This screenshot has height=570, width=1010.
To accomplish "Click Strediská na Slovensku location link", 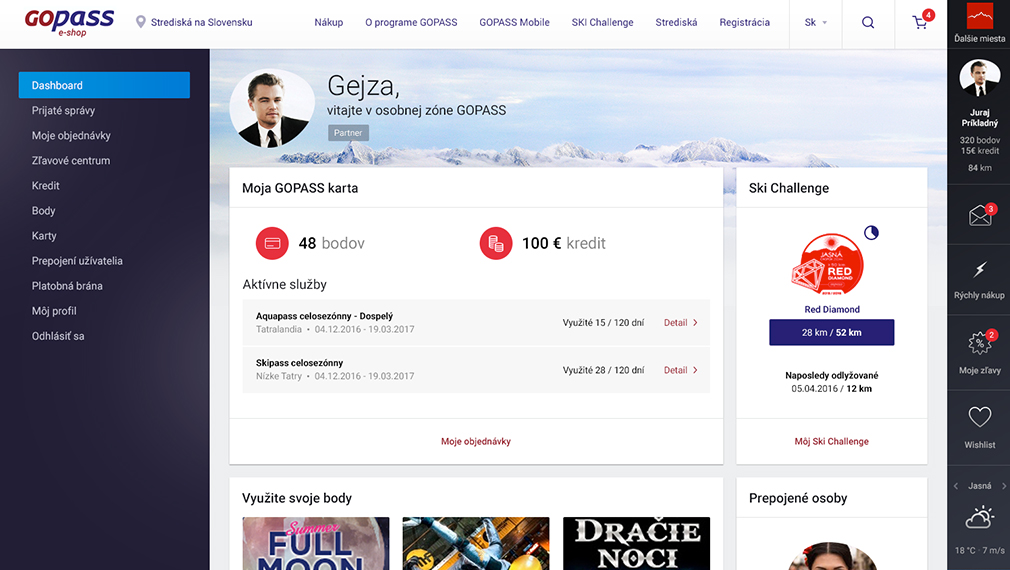I will (202, 23).
